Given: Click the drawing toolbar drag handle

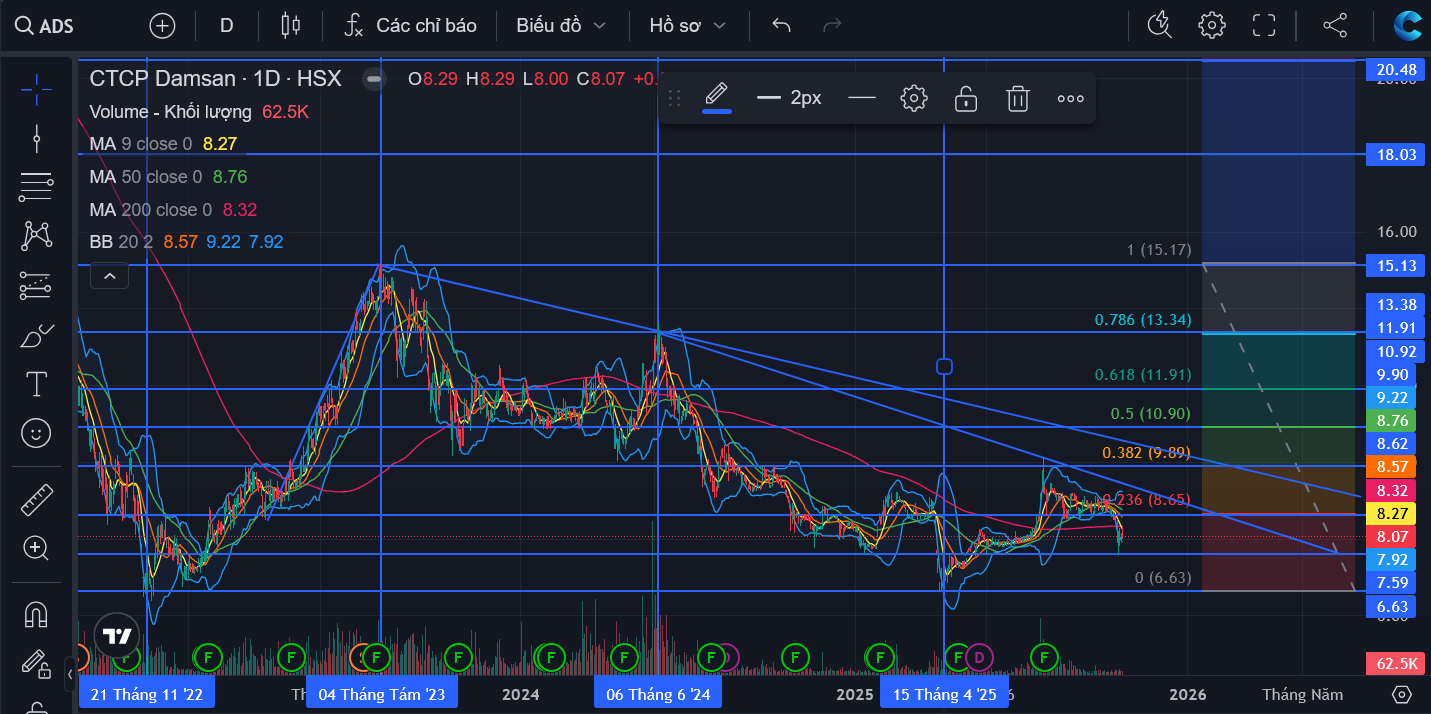Looking at the screenshot, I should [674, 98].
